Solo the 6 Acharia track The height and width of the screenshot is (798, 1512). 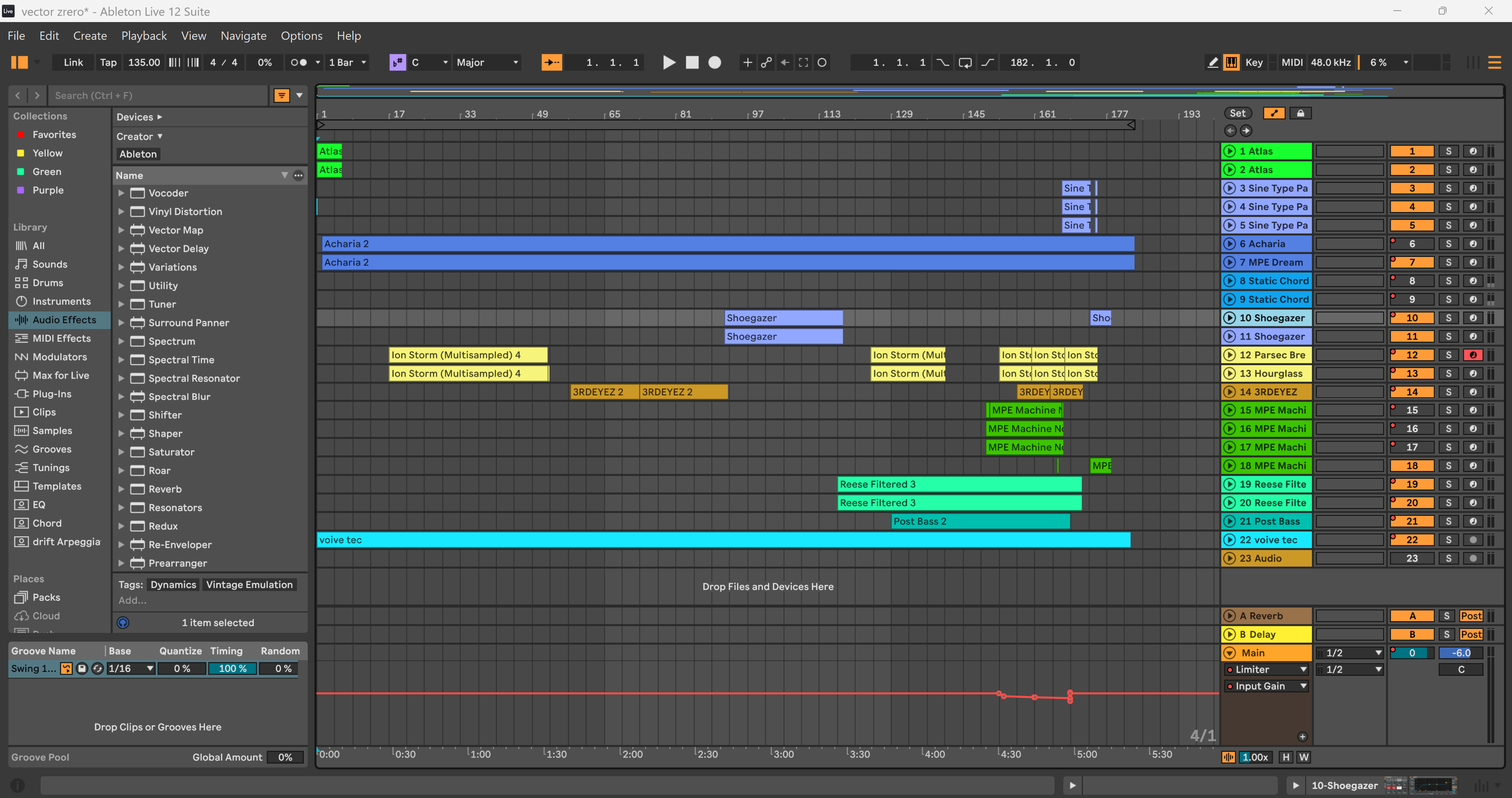(1448, 244)
